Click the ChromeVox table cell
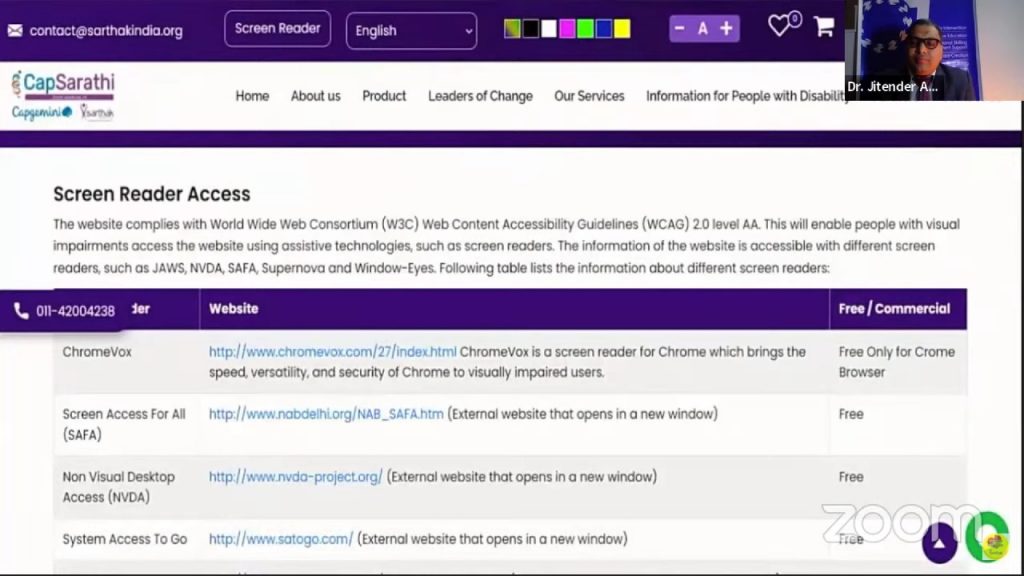This screenshot has width=1024, height=576. tap(127, 362)
